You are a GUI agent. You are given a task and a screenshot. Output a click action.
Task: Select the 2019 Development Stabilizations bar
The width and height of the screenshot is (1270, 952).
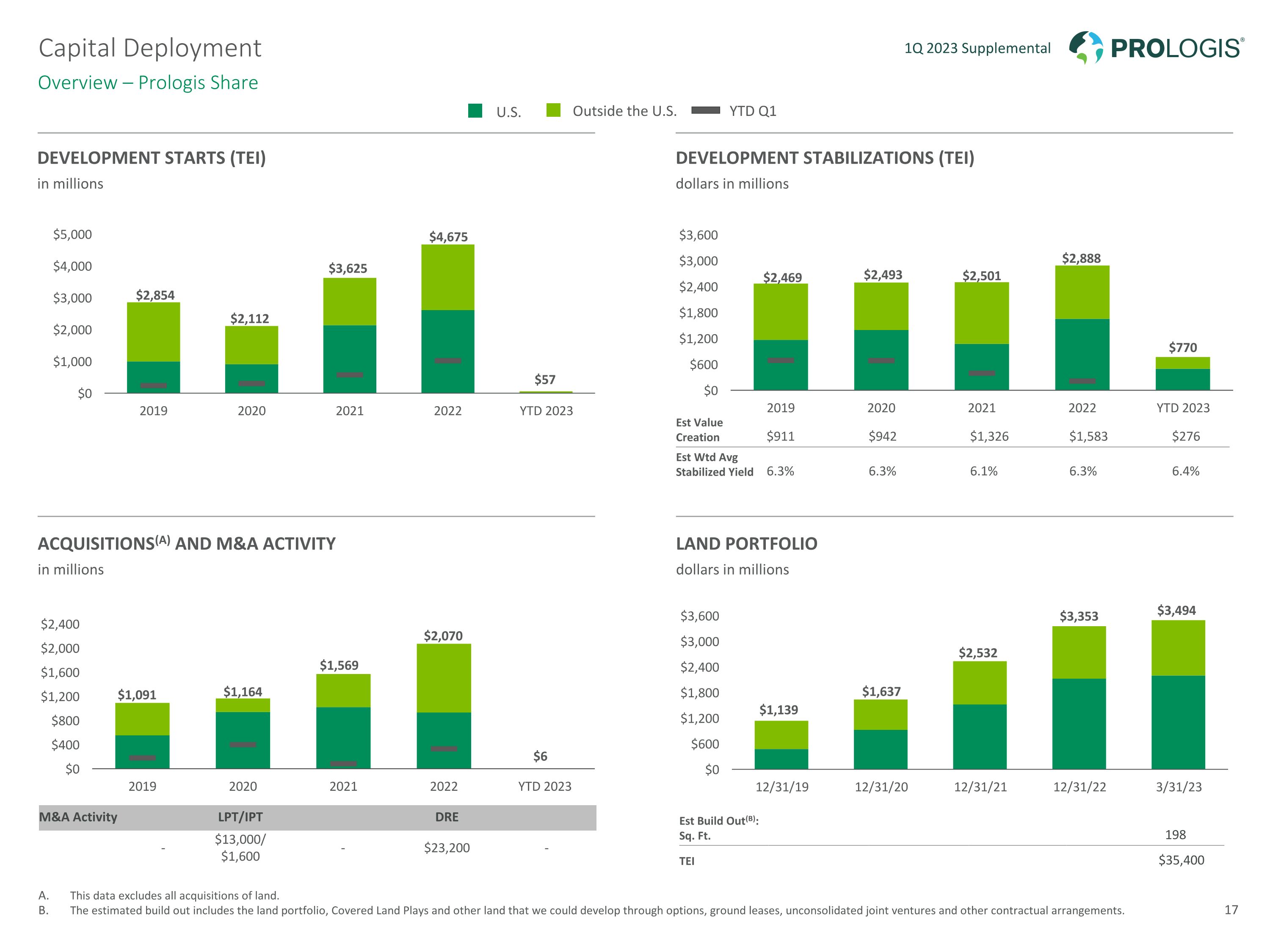tap(780, 337)
